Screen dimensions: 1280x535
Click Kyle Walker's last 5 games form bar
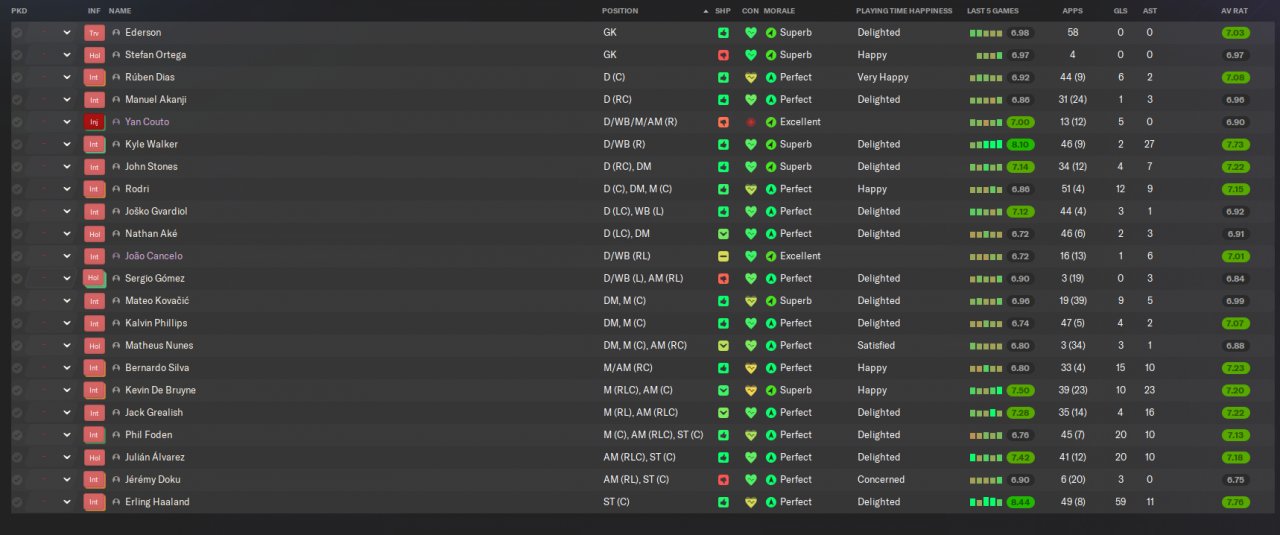tap(985, 144)
